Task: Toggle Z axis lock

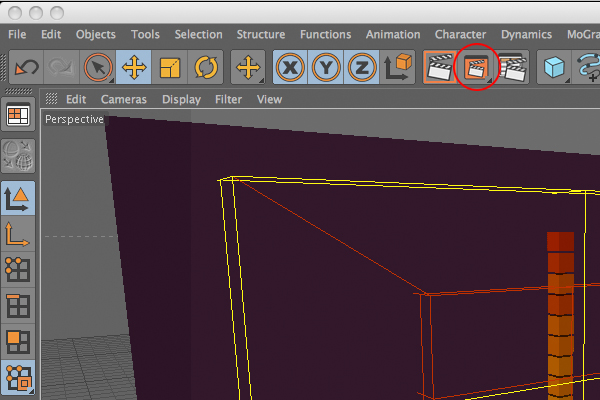Action: click(361, 67)
